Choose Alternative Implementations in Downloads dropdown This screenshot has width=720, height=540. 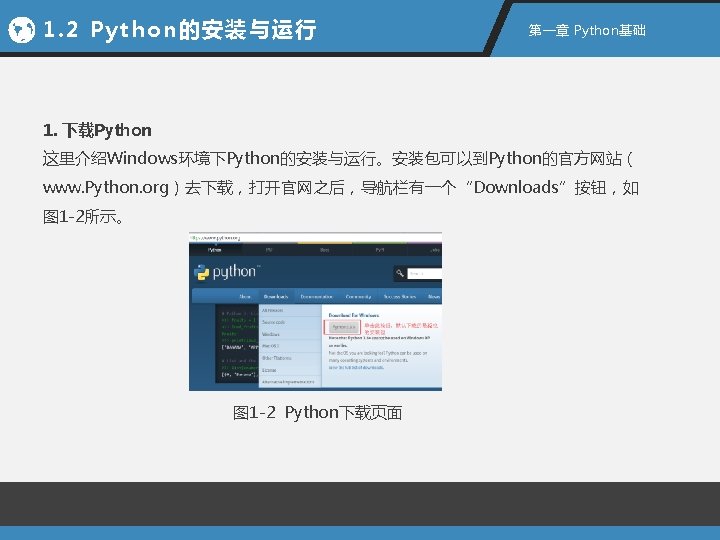click(290, 382)
